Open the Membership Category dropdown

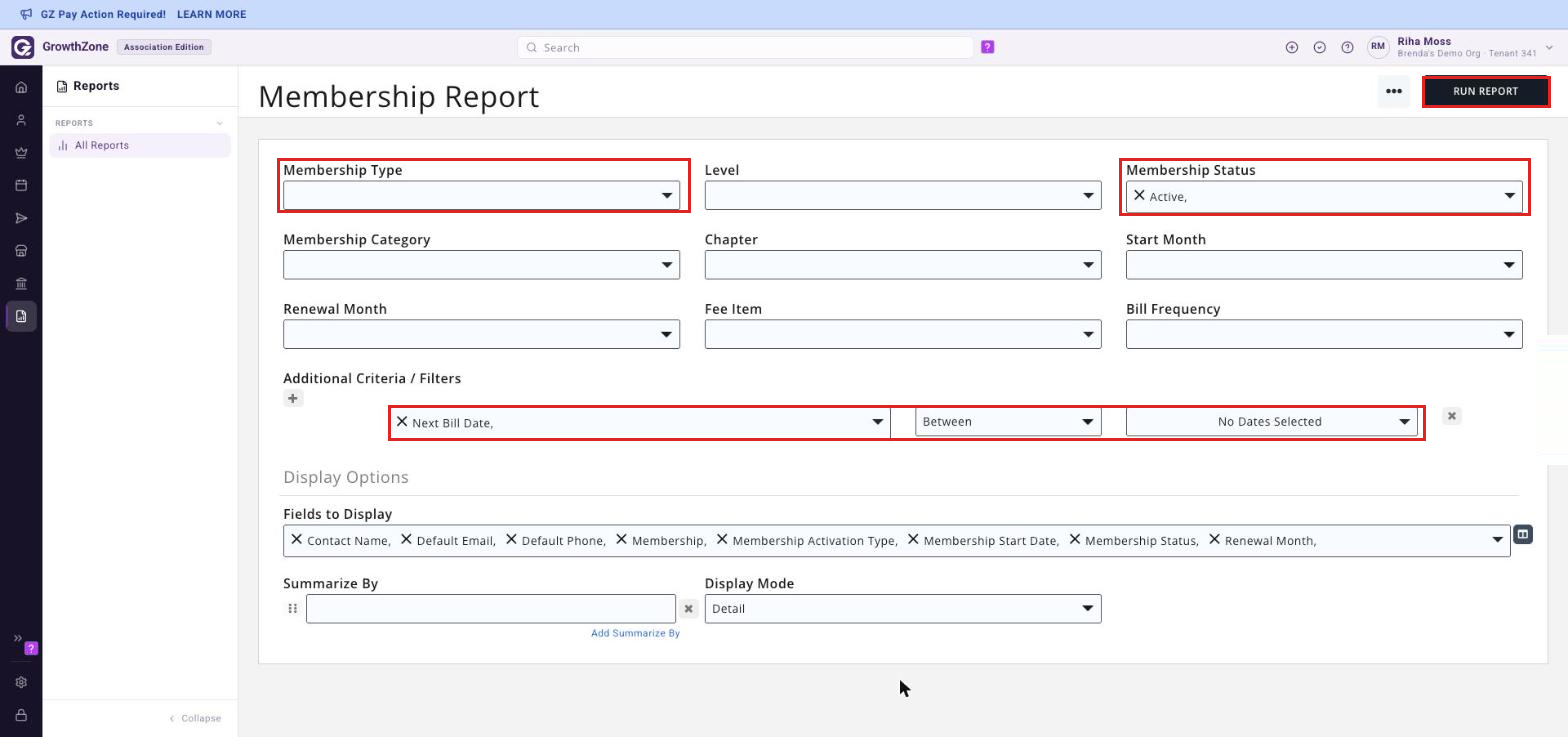481,264
